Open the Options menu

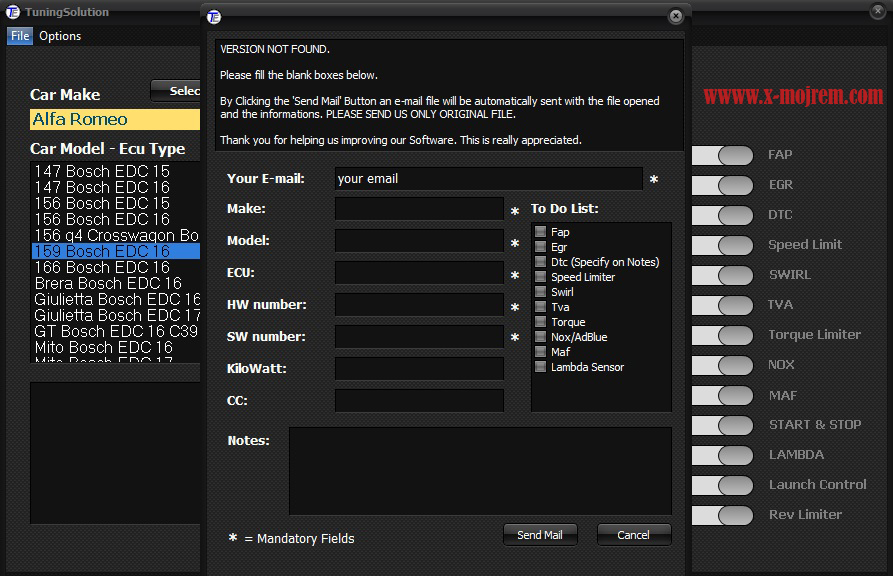tap(60, 36)
